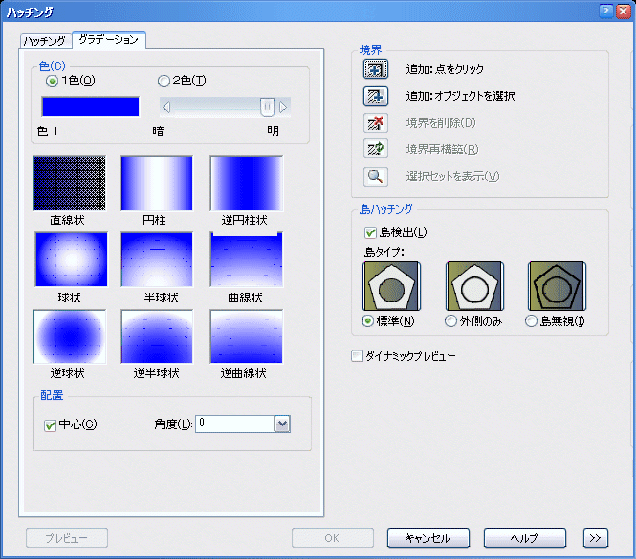Click the 境界を削除 icon
This screenshot has width=636, height=559.
375,123
